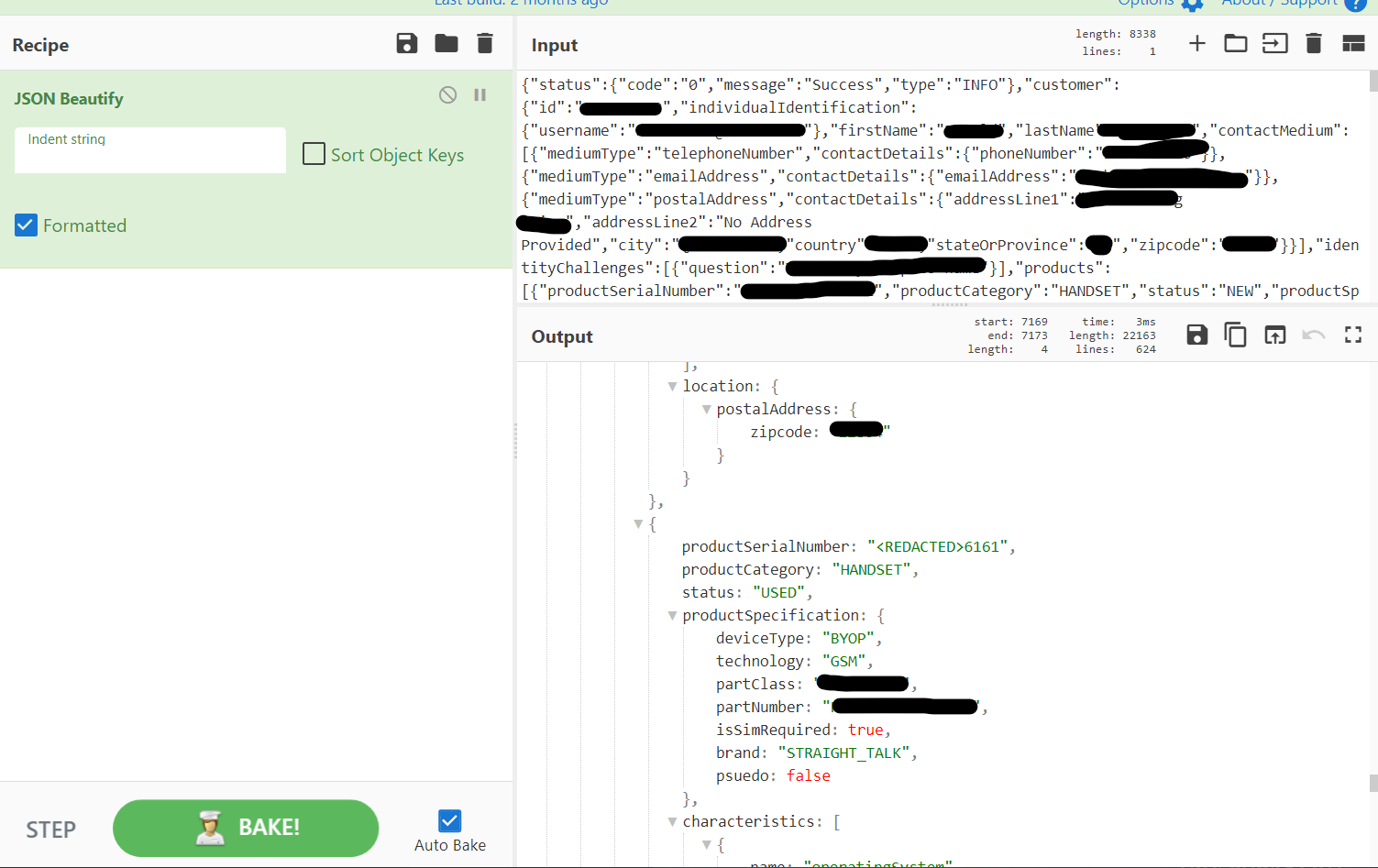Select the JSON Beautify operation title
1378x868 pixels.
(x=69, y=98)
